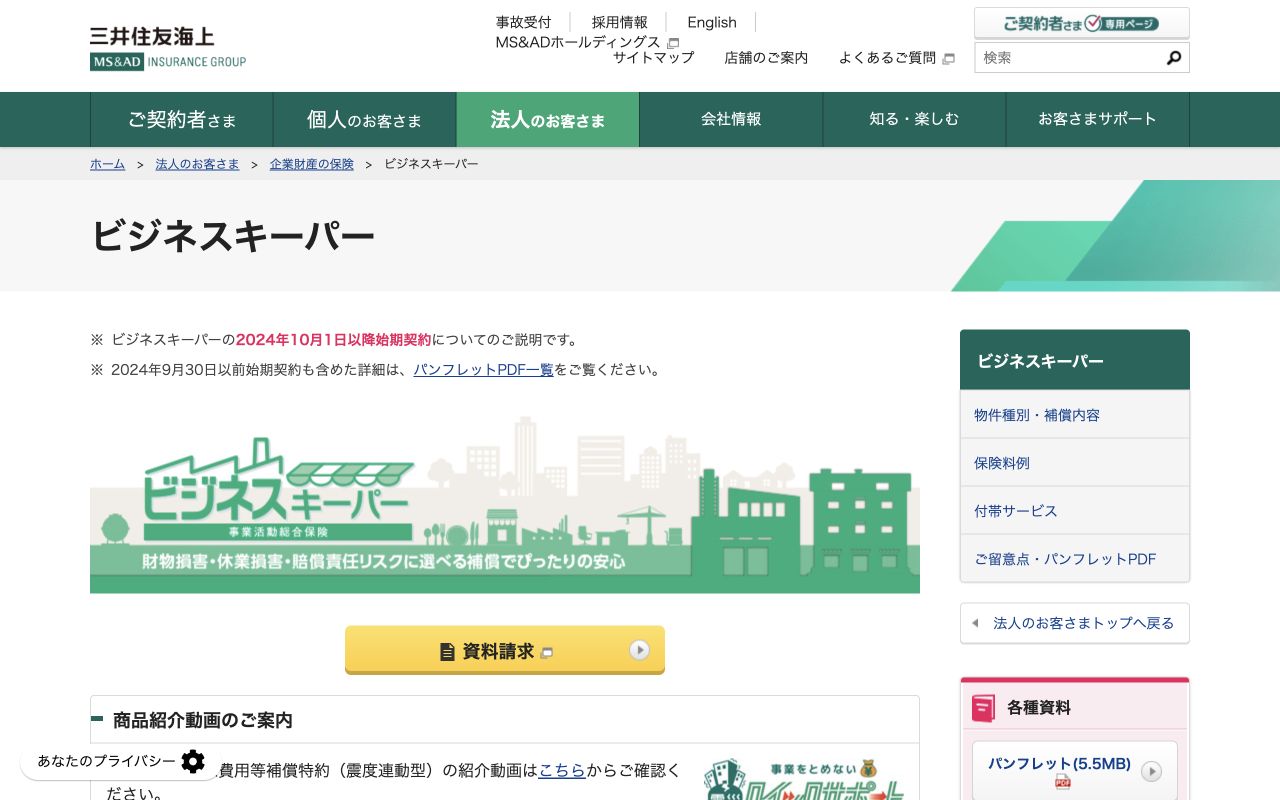Click the 商品紹介動画のご案内 heading

[x=203, y=720]
